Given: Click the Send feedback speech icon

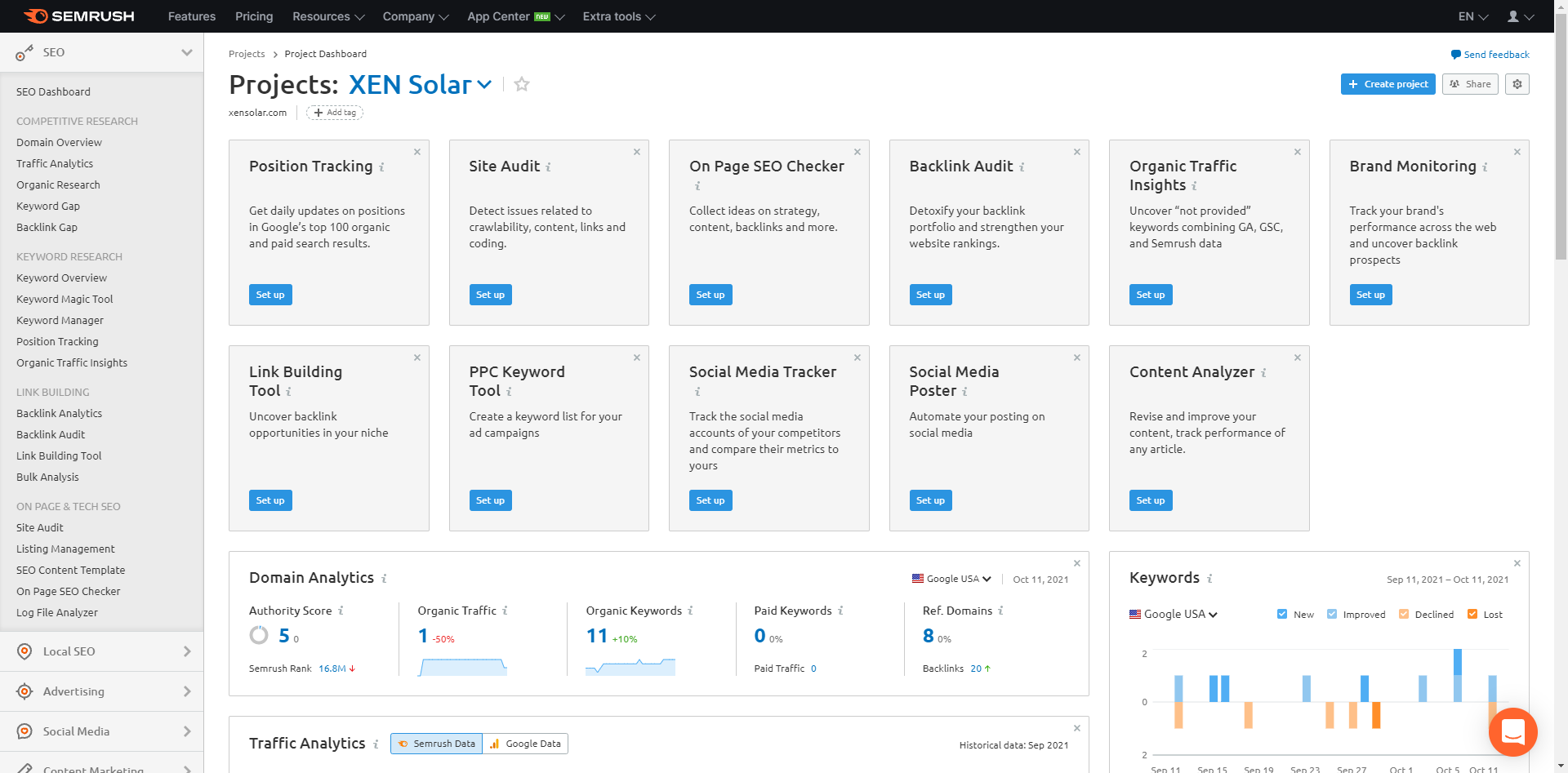Looking at the screenshot, I should pyautogui.click(x=1455, y=55).
